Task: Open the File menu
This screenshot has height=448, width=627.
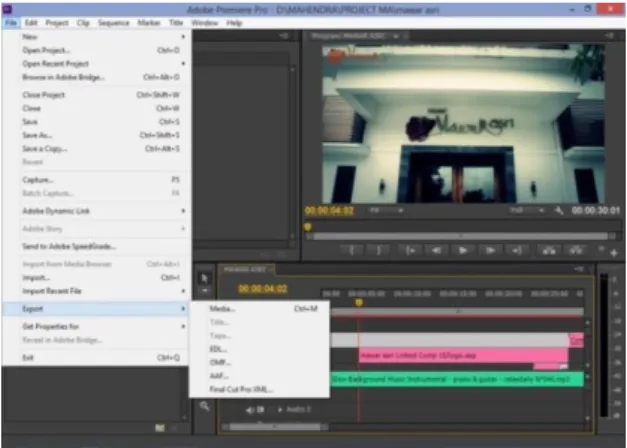Action: (11, 23)
